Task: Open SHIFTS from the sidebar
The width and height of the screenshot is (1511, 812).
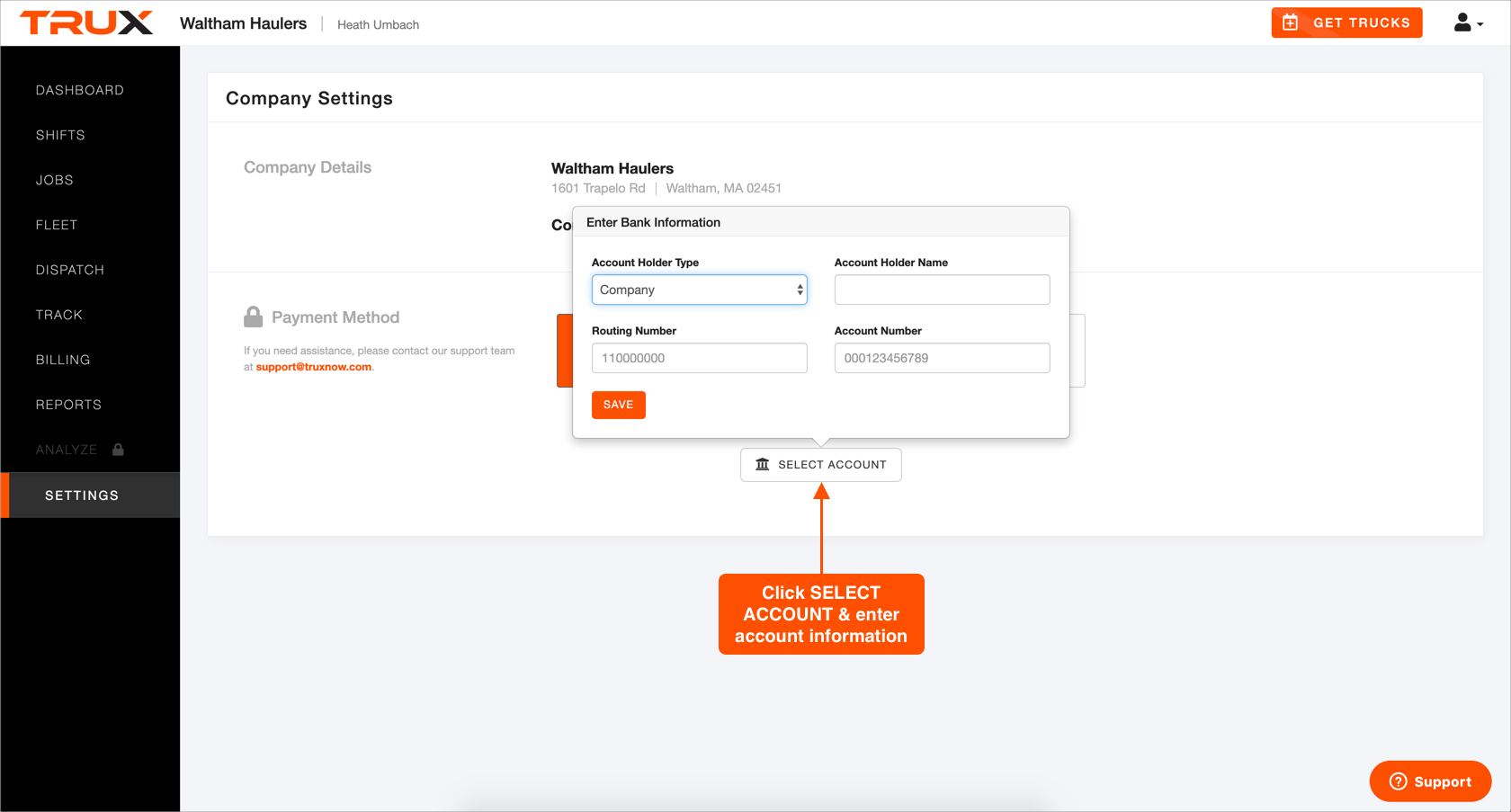Action: click(x=60, y=135)
